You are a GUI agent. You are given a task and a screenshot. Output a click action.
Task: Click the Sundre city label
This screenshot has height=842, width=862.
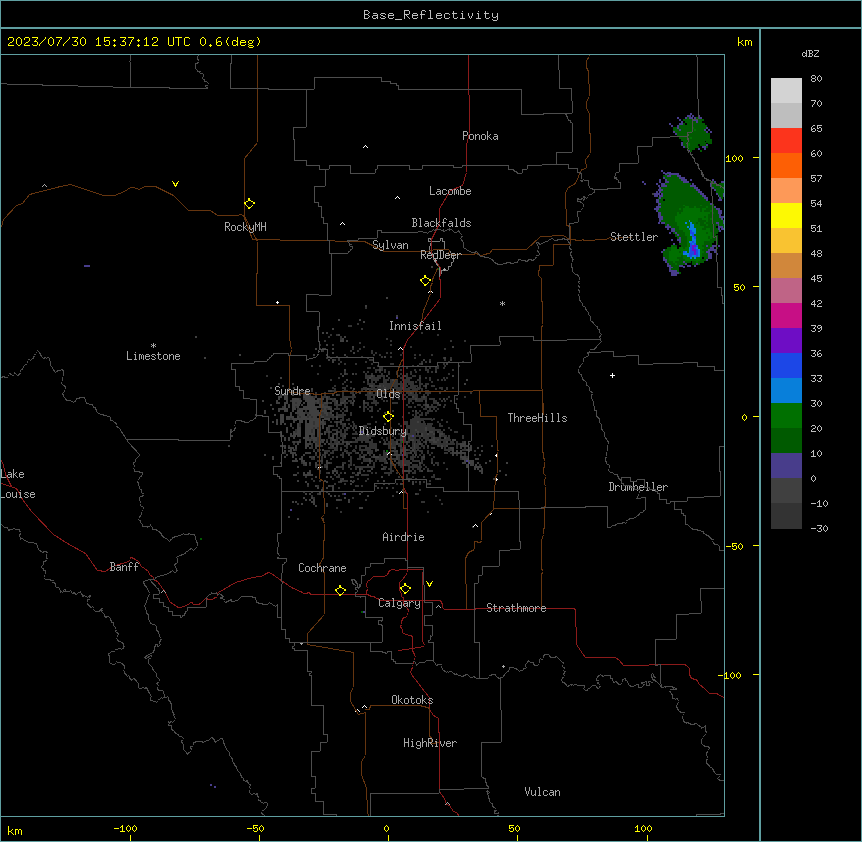(292, 391)
